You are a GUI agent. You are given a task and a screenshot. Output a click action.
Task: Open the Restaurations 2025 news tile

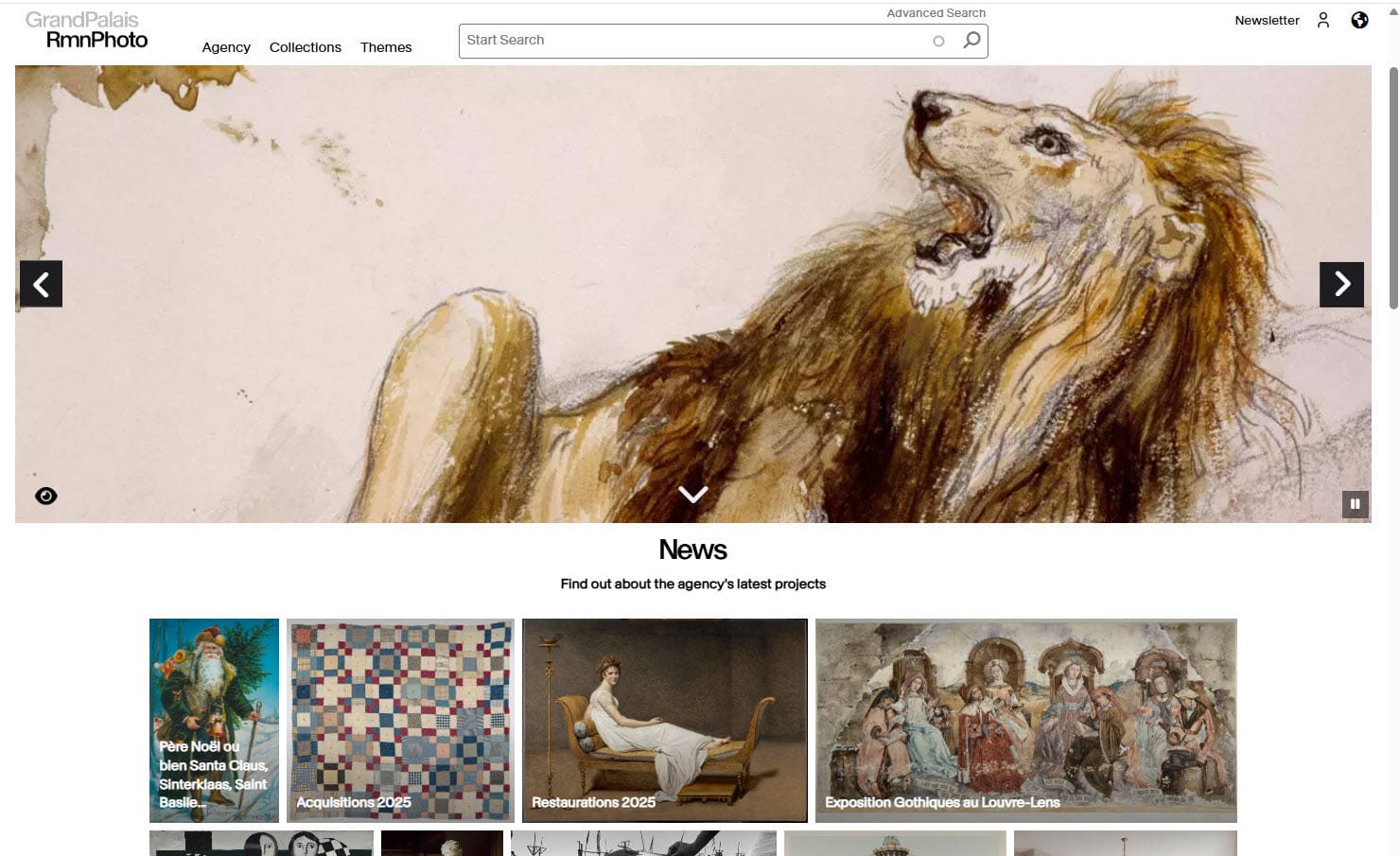[664, 720]
